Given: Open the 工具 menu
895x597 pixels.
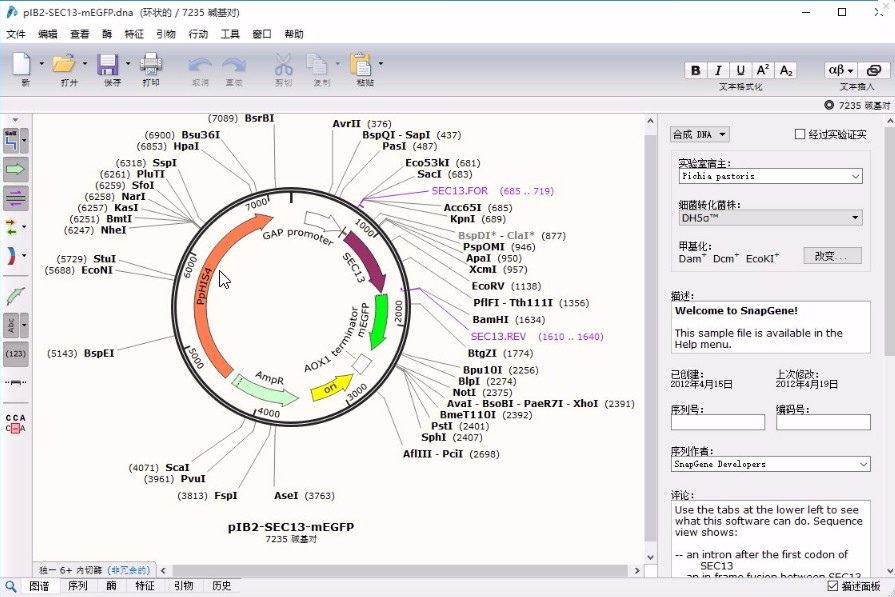Looking at the screenshot, I should (x=230, y=34).
